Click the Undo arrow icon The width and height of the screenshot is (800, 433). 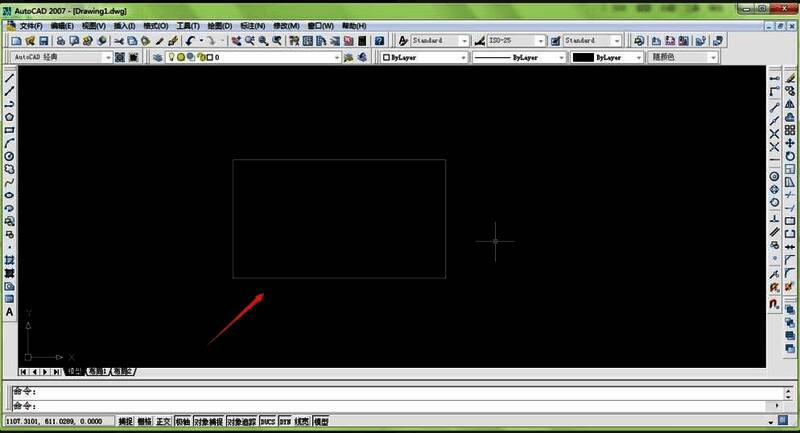(x=190, y=41)
